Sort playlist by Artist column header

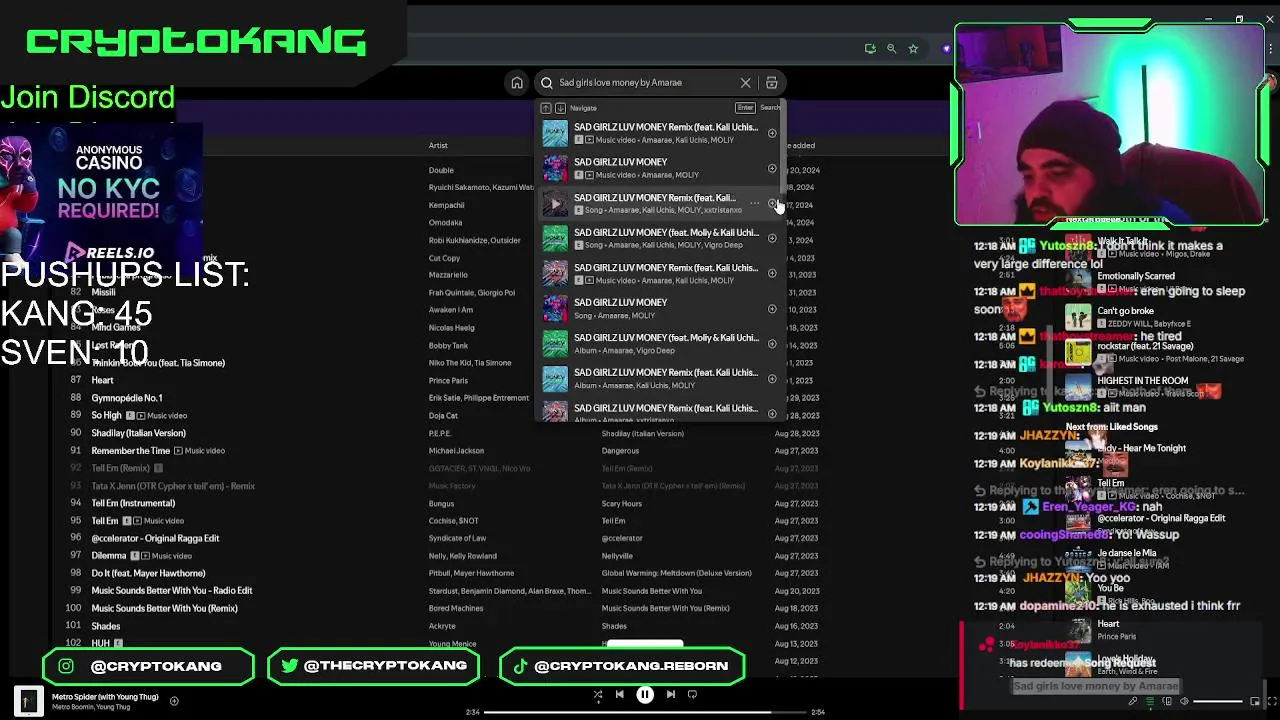(438, 145)
